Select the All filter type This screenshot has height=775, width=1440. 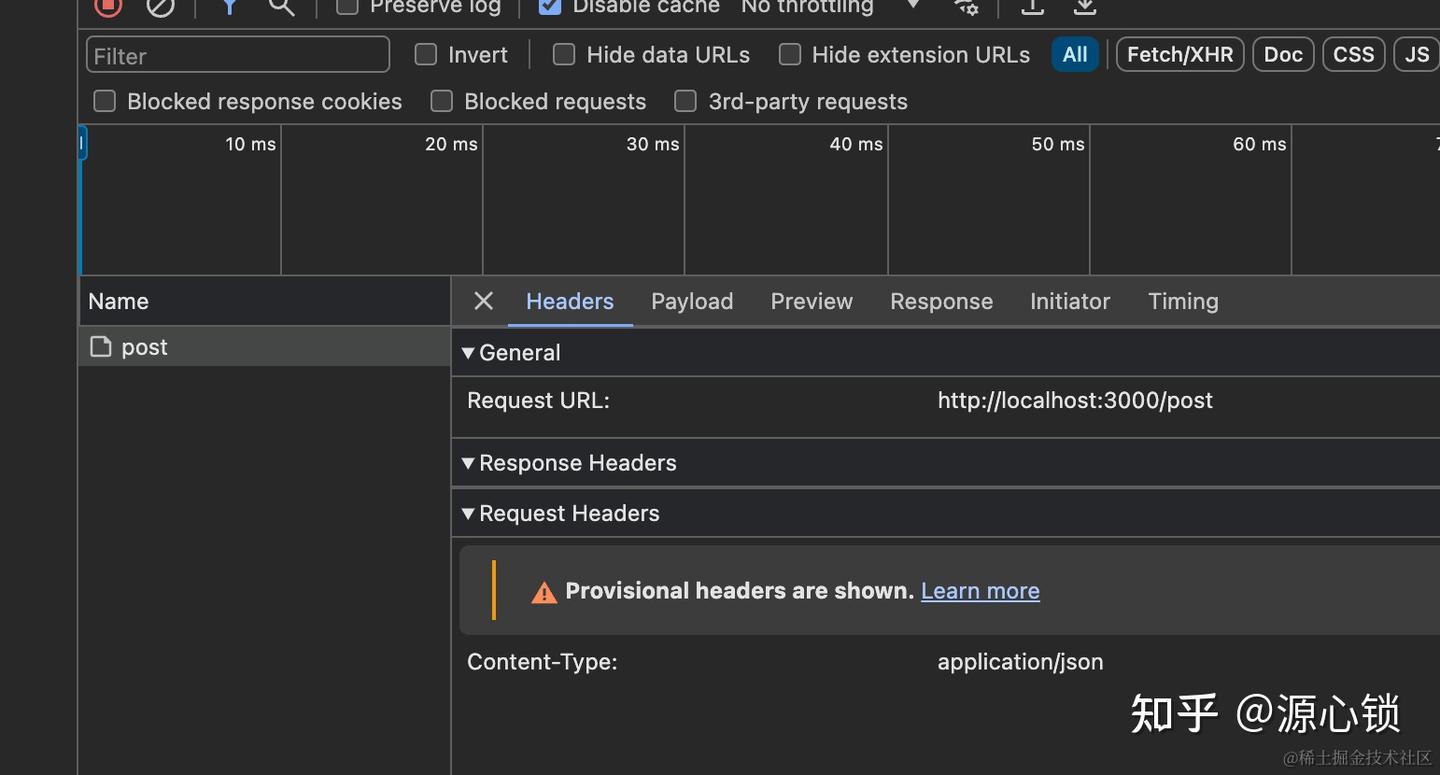(x=1075, y=55)
